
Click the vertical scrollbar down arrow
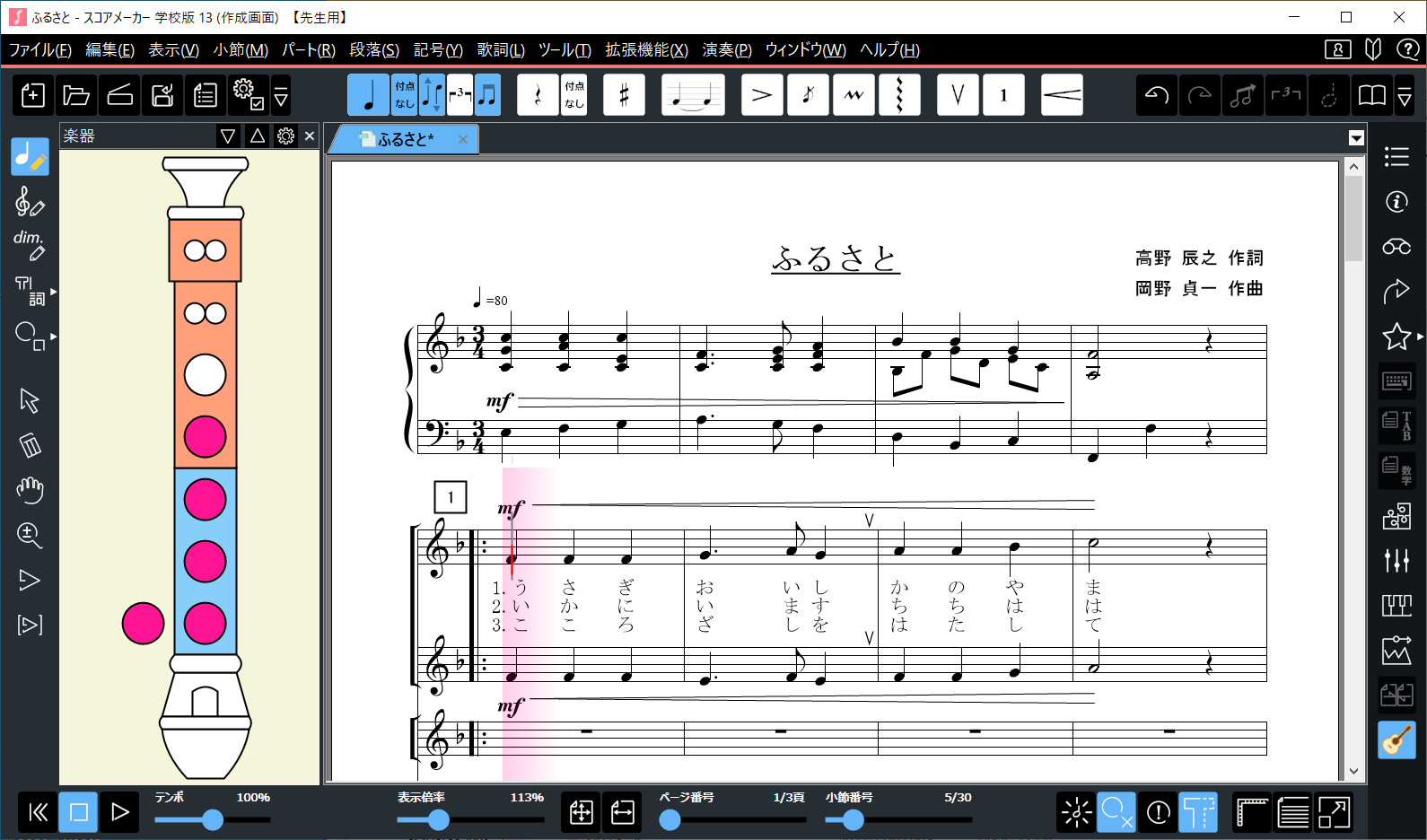1353,771
